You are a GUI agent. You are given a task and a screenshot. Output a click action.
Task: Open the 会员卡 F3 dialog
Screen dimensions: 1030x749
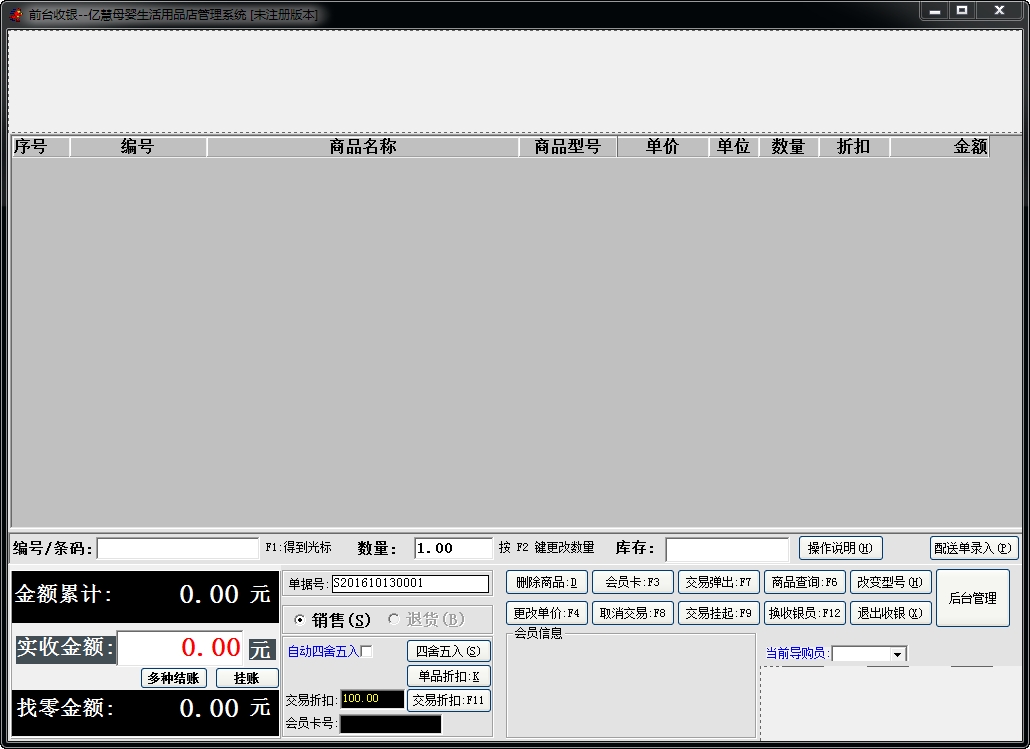tap(632, 582)
